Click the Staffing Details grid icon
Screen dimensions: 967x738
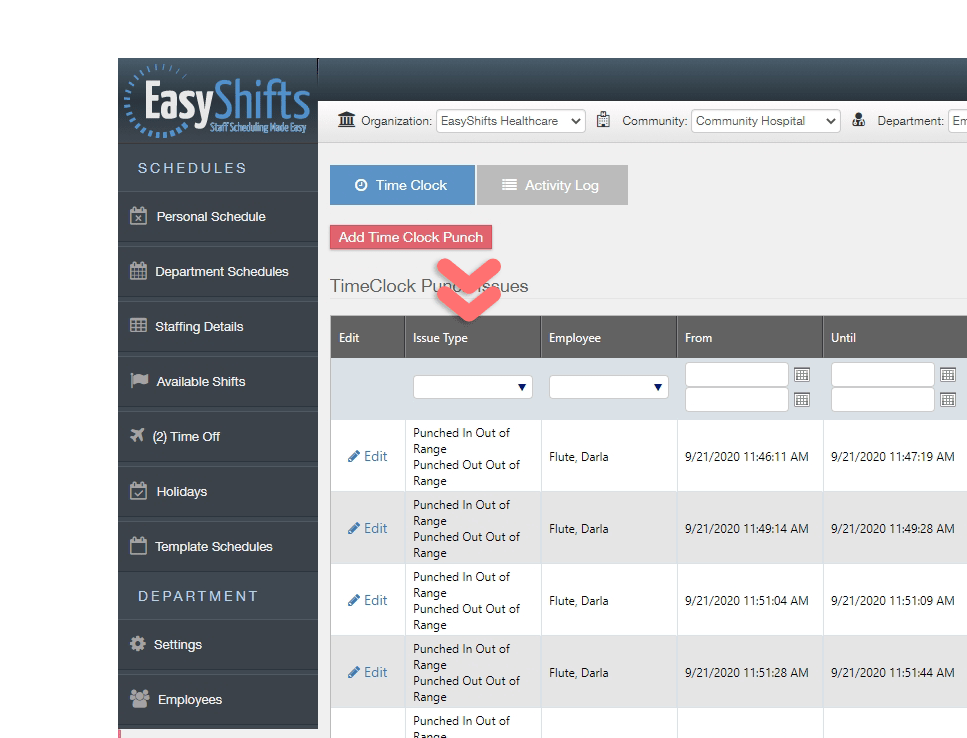click(x=139, y=326)
